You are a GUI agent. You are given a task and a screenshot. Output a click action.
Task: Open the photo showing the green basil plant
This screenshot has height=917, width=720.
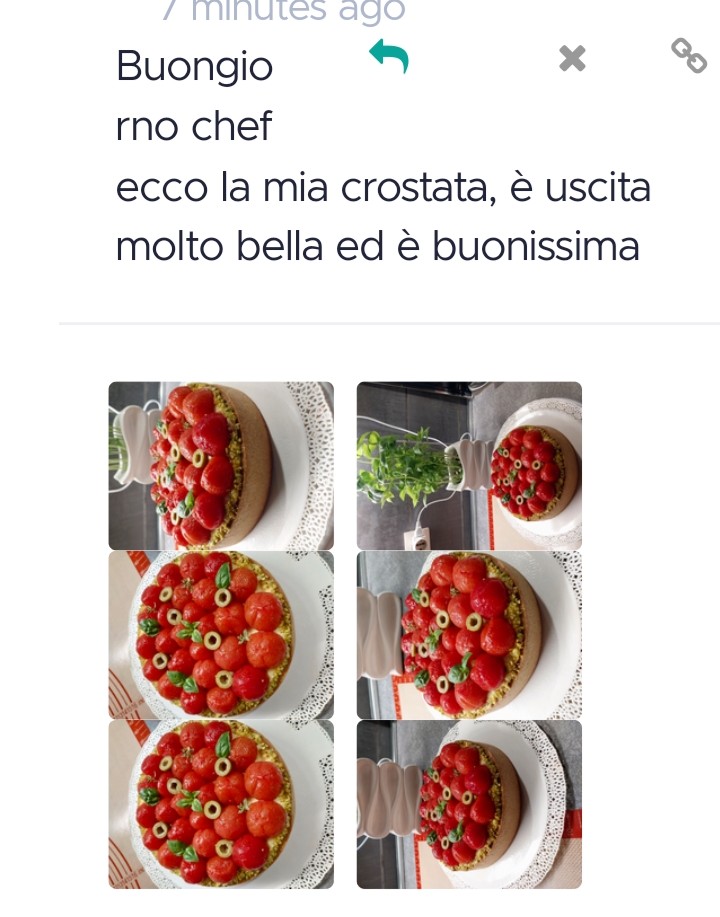click(469, 466)
